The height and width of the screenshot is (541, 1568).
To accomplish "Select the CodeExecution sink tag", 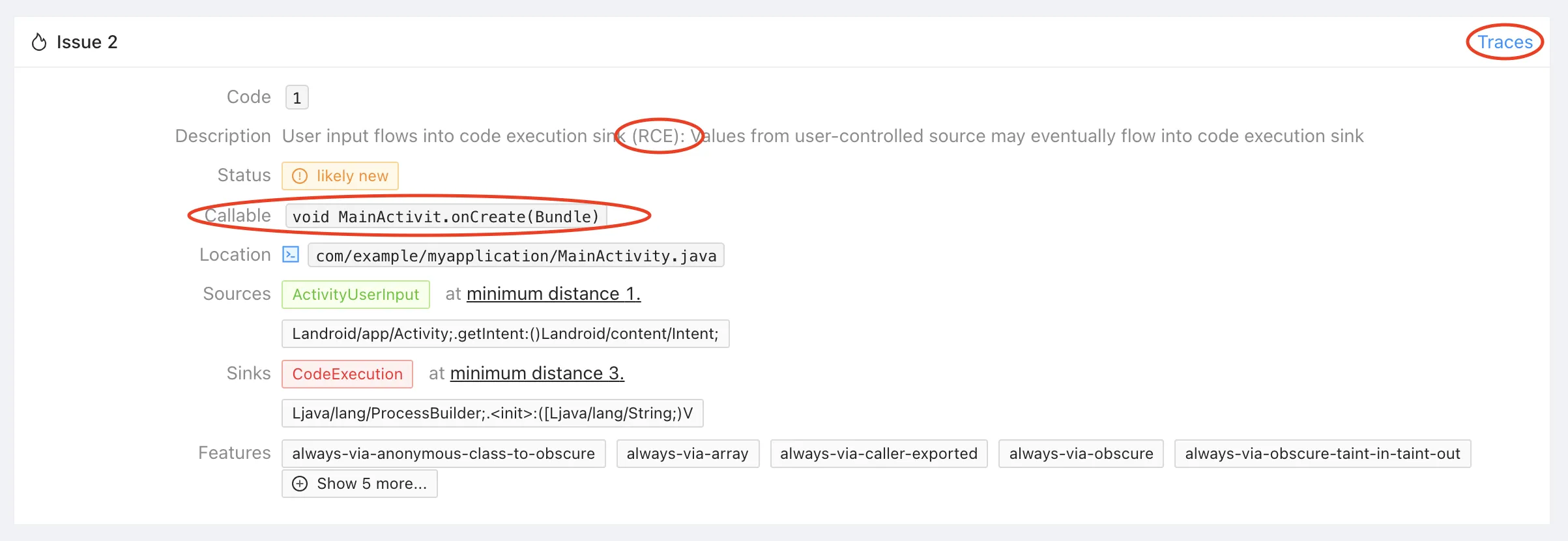I will tap(347, 374).
